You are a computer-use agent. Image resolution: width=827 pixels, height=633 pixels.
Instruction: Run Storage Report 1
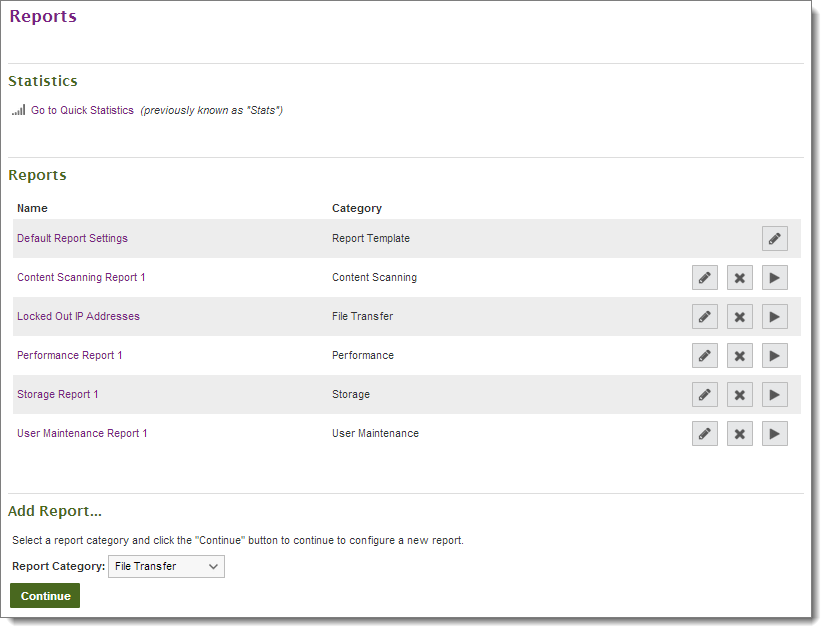click(x=774, y=395)
